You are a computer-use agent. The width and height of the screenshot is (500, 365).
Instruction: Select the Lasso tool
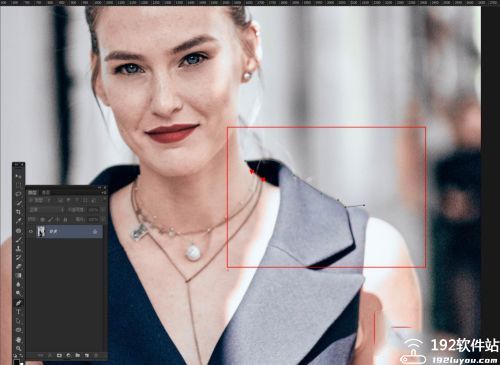18,194
